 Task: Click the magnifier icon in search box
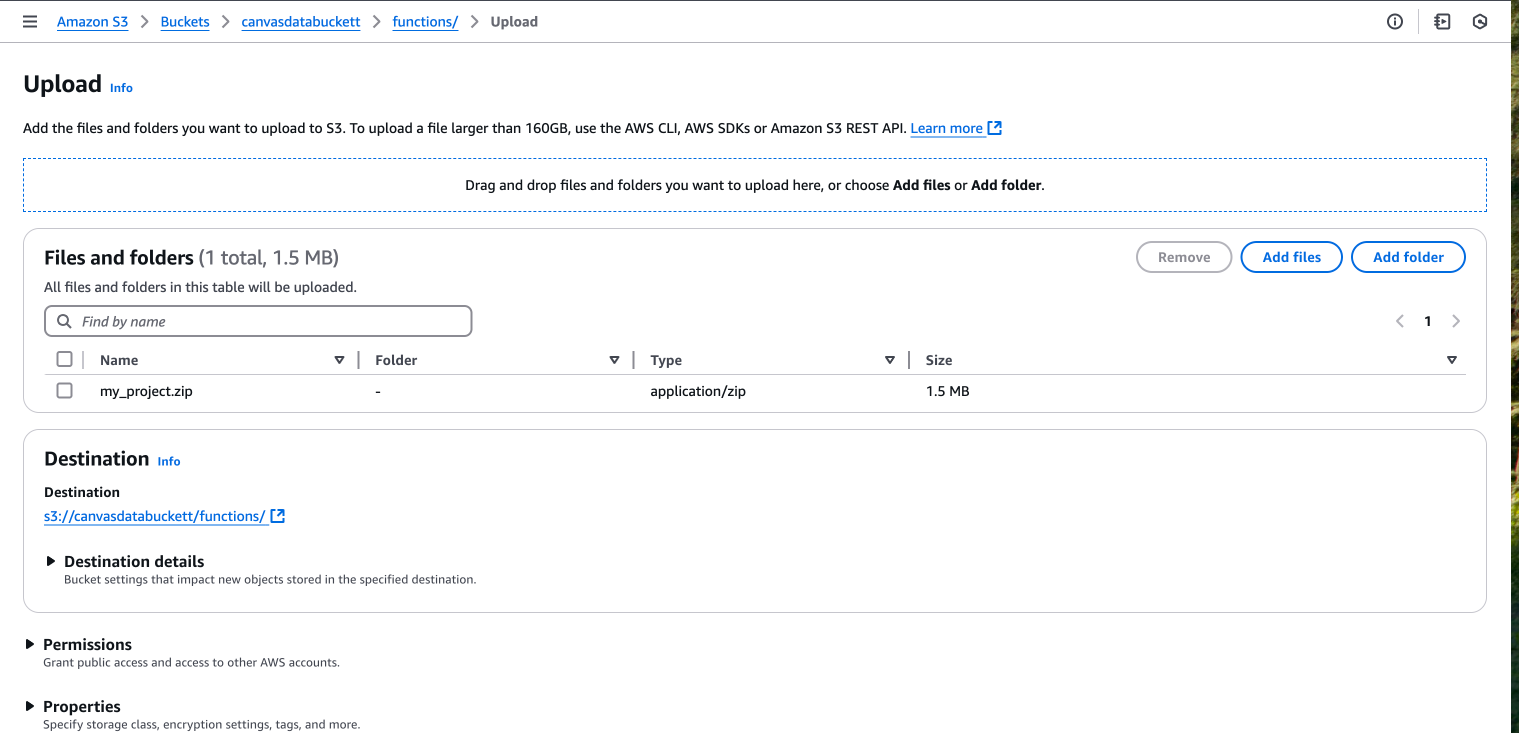[x=63, y=320]
